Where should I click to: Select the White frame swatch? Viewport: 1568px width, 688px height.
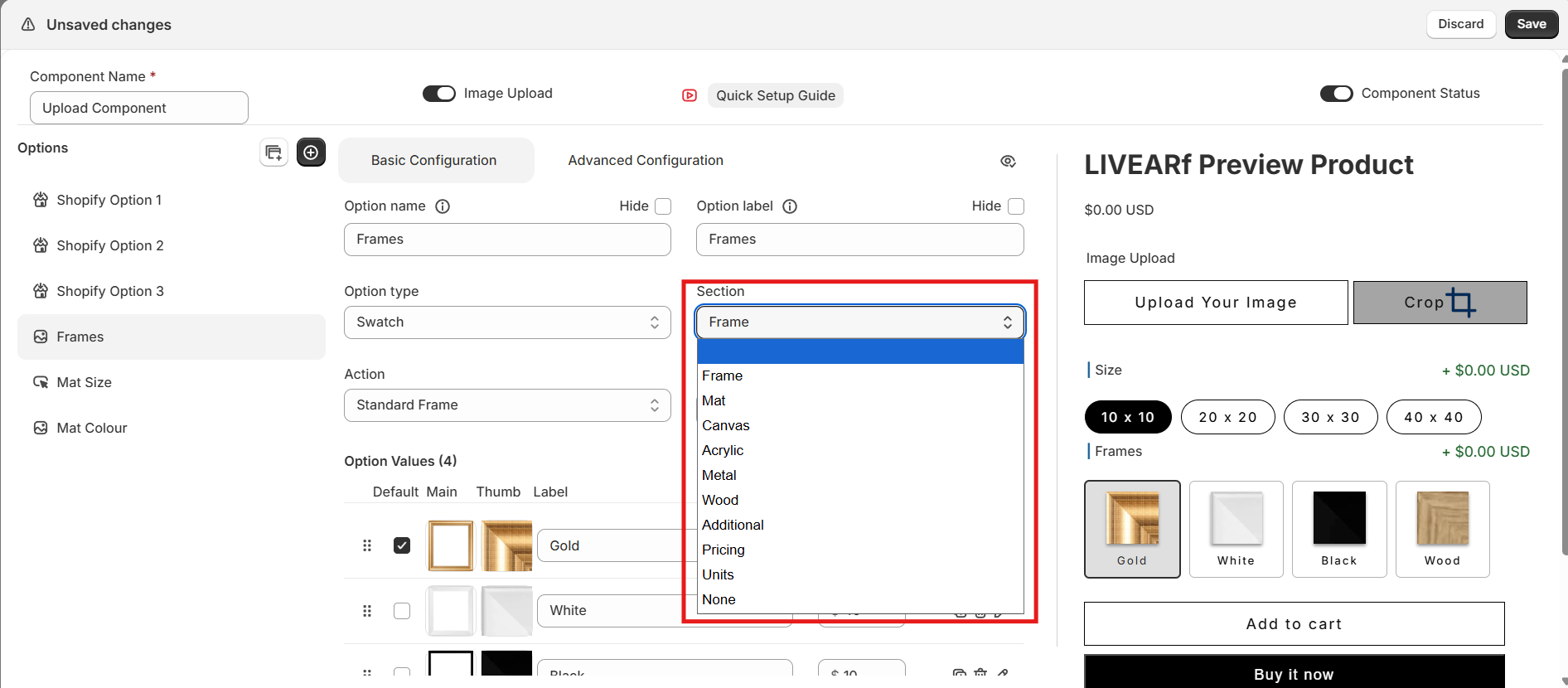(1236, 529)
